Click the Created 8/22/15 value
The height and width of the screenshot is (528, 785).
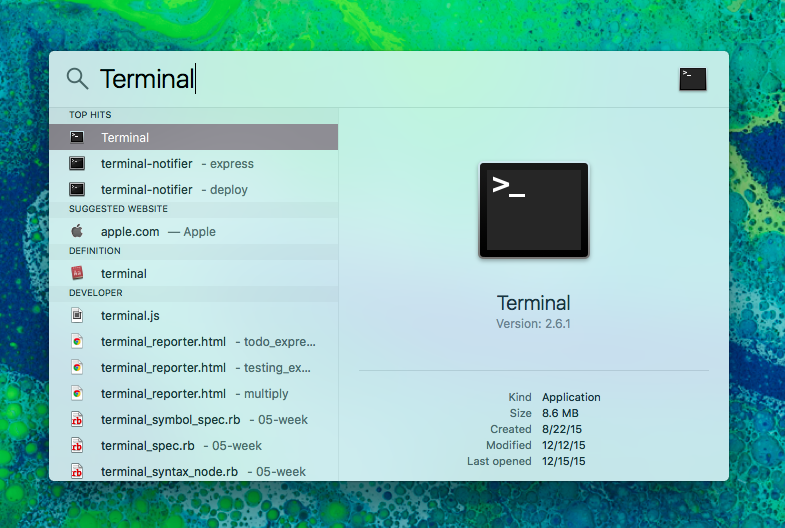(x=562, y=429)
